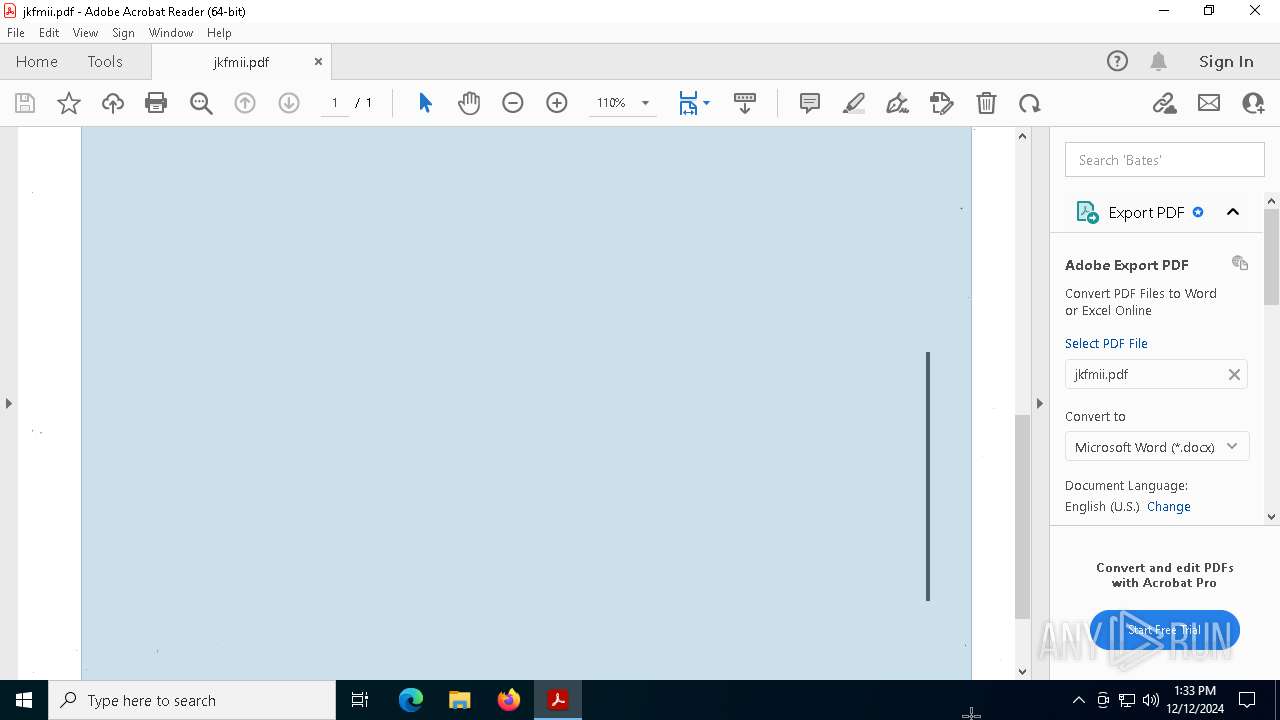
Task: Zoom in with plus button
Action: tap(557, 103)
